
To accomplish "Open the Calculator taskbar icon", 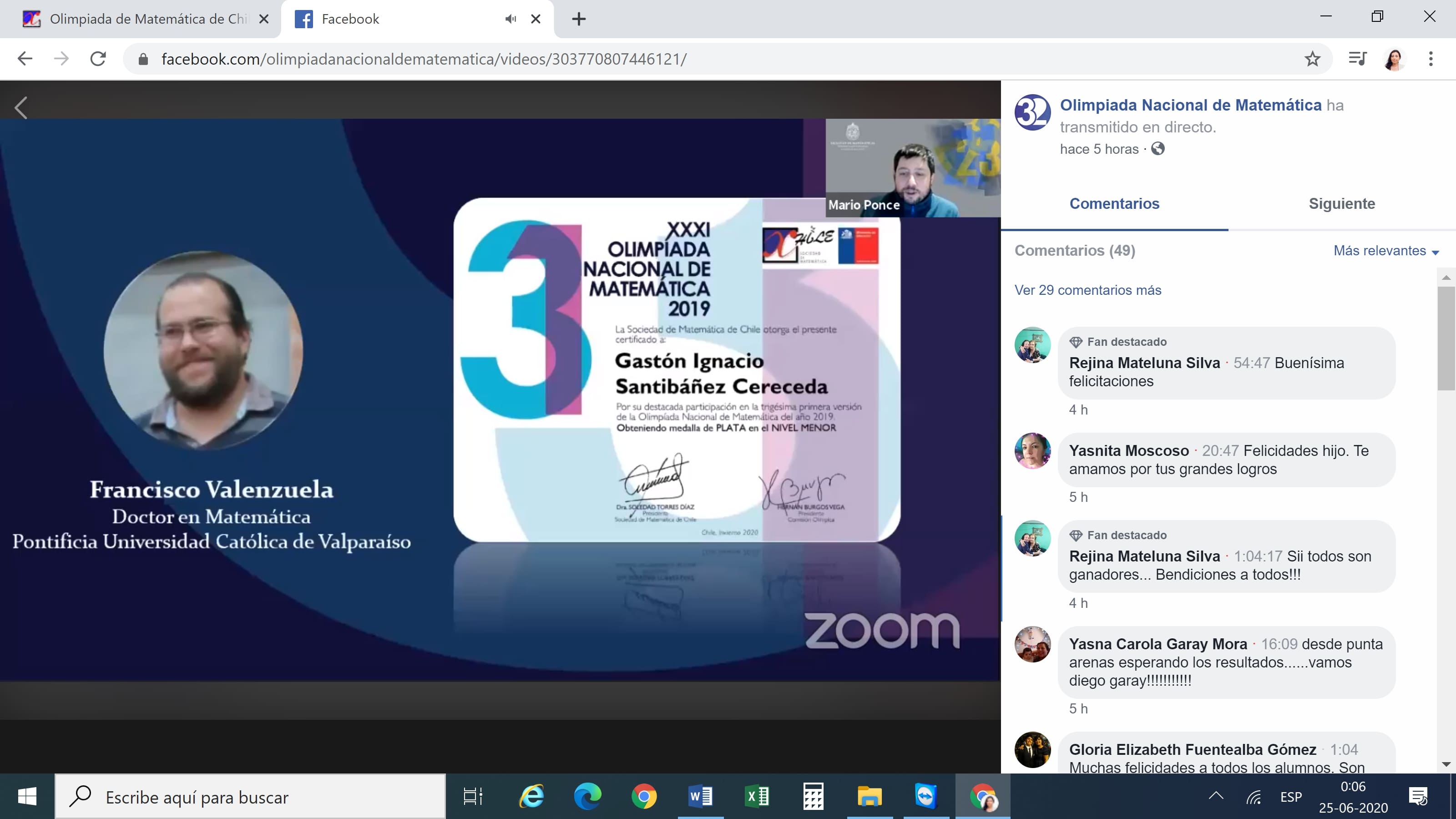I will (x=813, y=797).
